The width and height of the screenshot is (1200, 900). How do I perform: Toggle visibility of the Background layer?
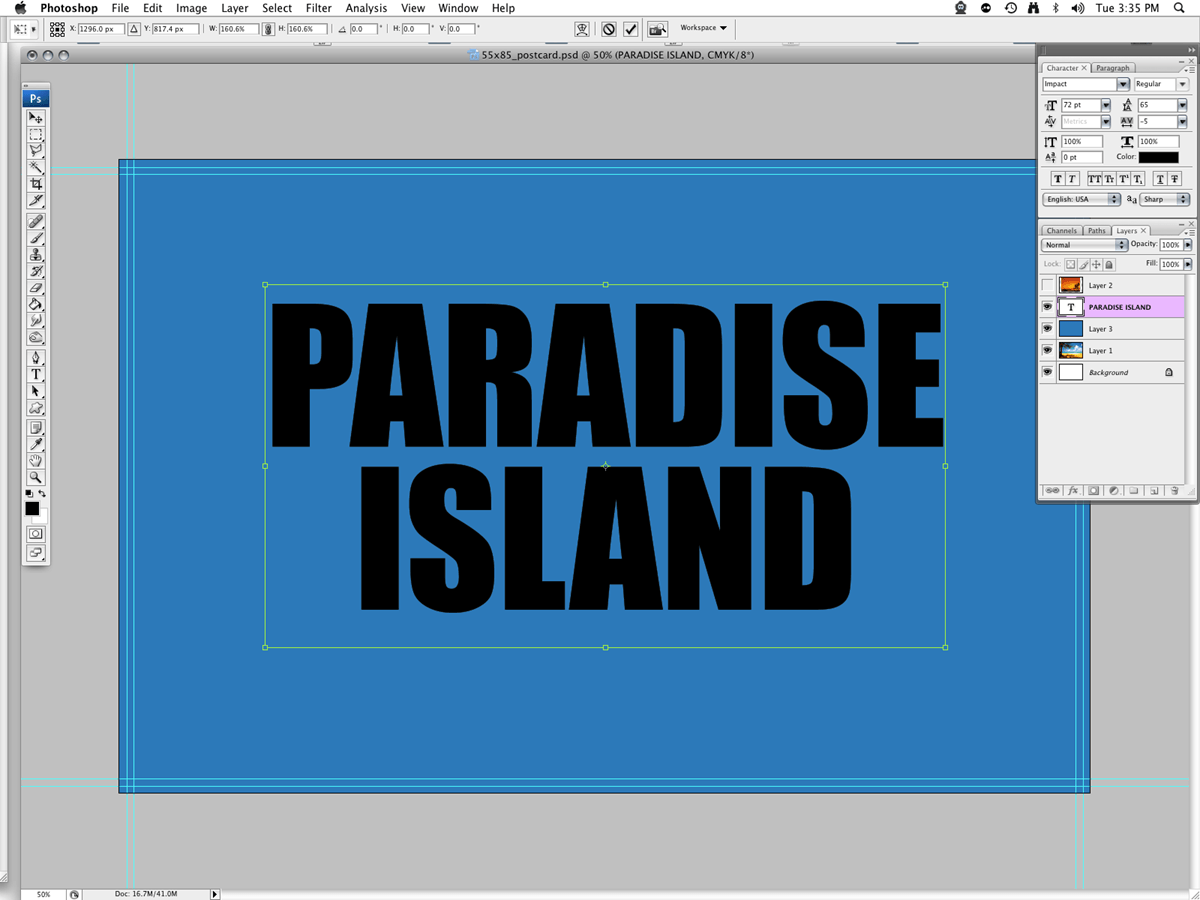pos(1048,372)
